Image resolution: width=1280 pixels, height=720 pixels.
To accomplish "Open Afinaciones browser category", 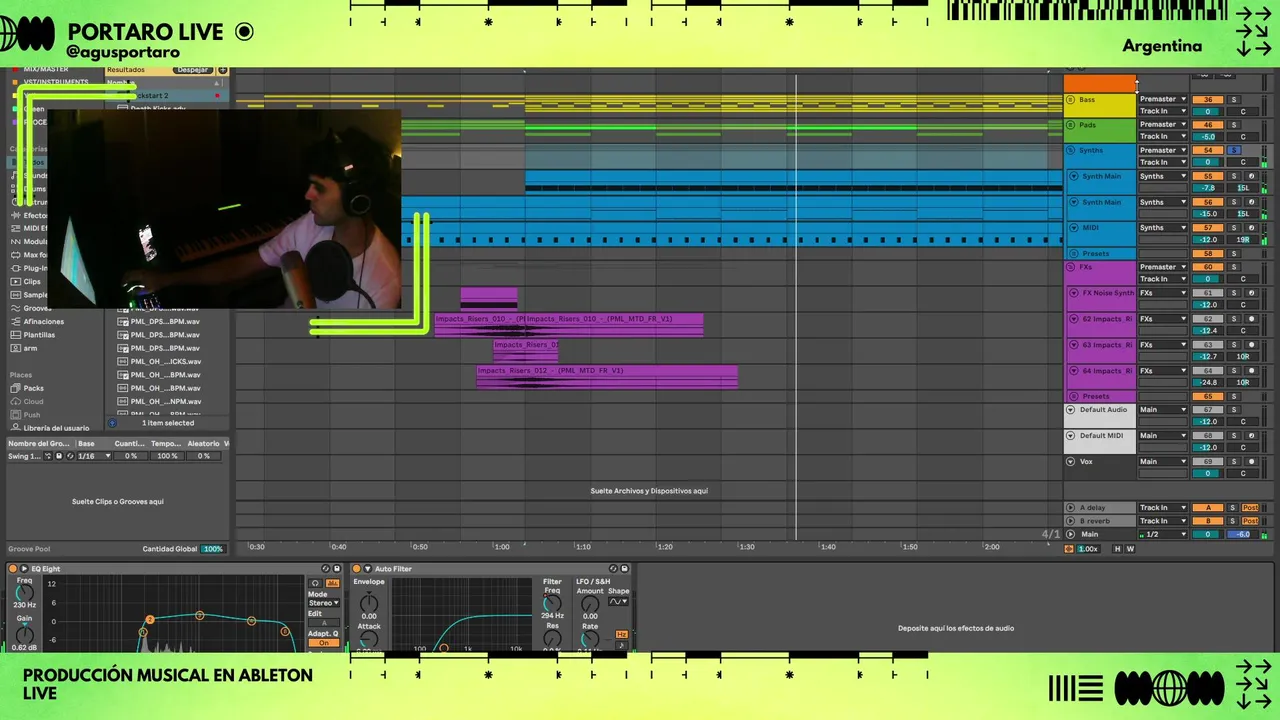I will click(37, 321).
